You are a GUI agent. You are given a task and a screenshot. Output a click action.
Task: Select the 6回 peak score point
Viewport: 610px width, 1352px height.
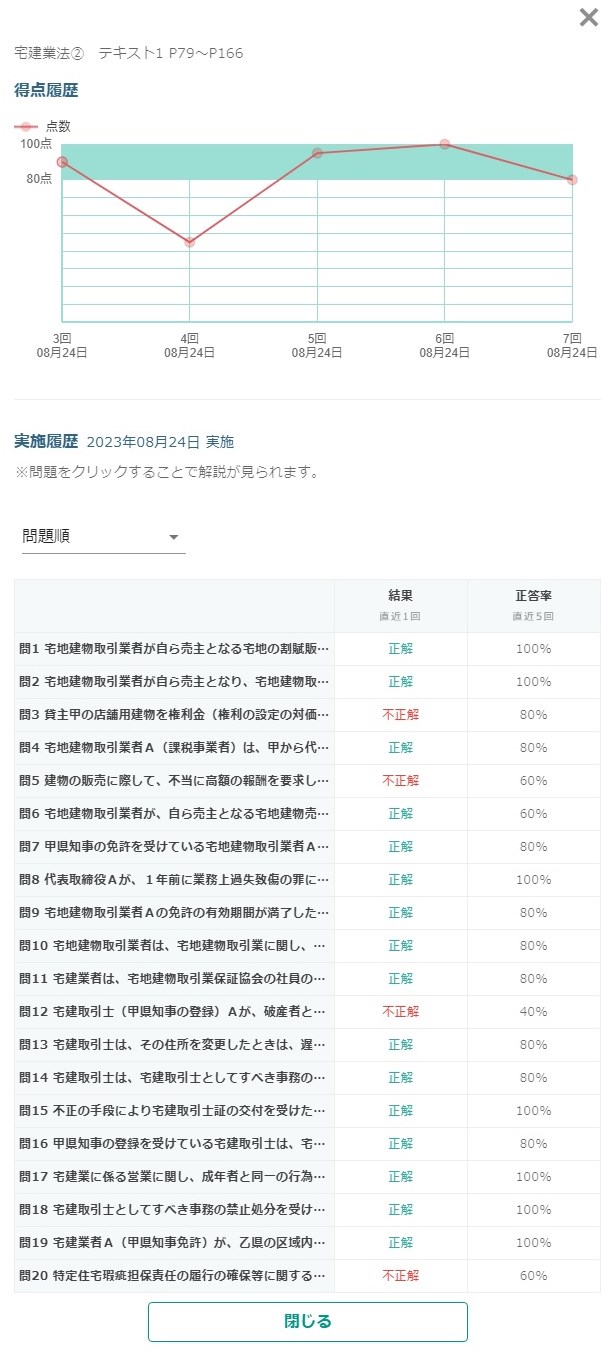point(445,144)
